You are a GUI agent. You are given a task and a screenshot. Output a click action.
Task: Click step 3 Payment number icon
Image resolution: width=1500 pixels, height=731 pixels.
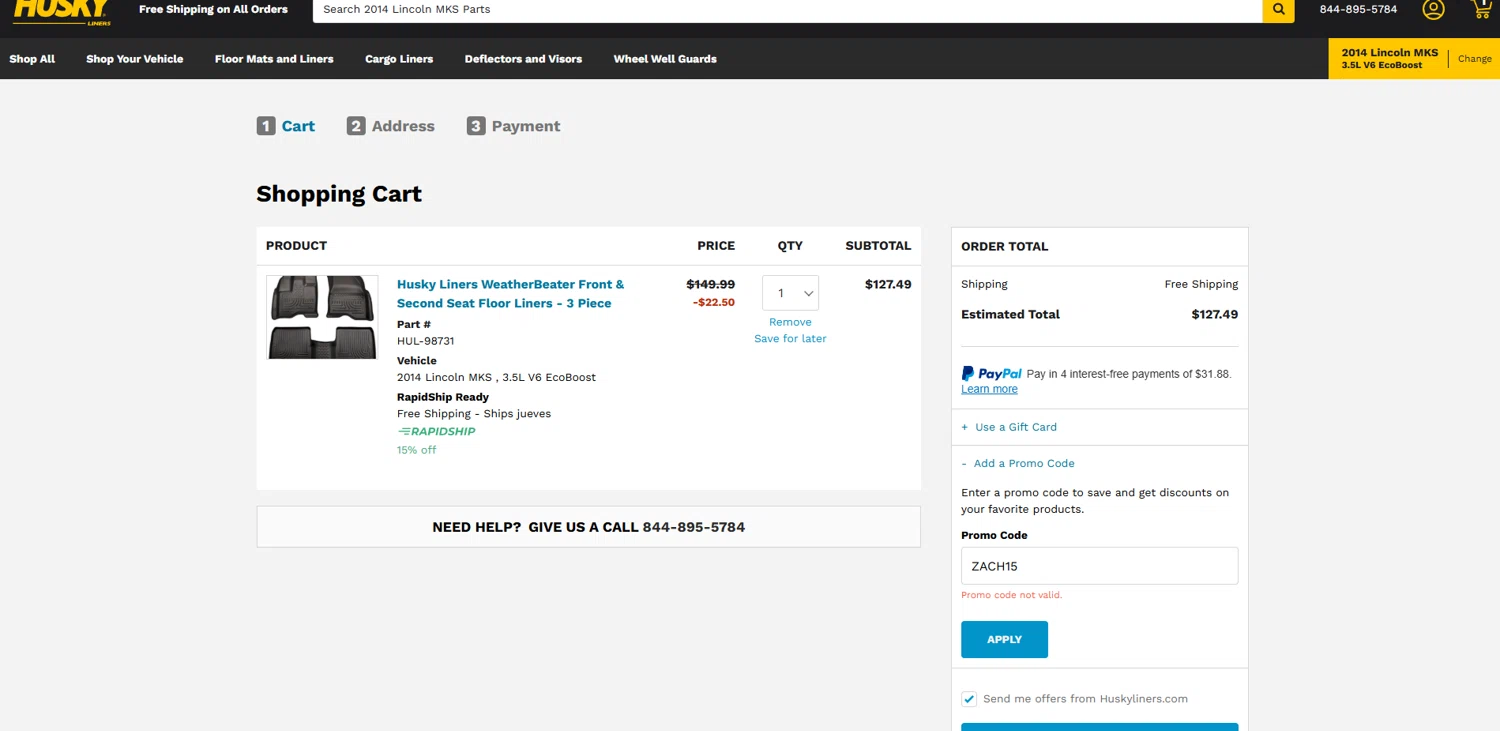pos(476,126)
